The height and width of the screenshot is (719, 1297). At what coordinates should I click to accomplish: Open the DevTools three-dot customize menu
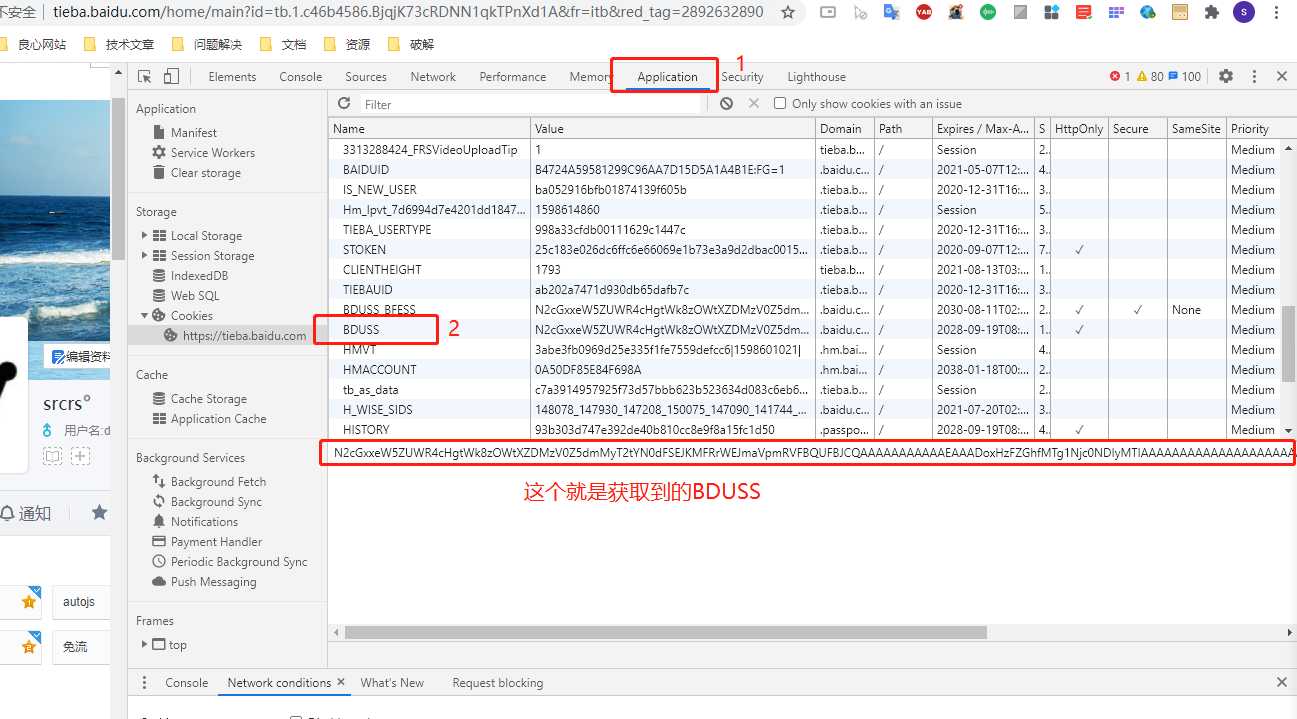[1254, 77]
